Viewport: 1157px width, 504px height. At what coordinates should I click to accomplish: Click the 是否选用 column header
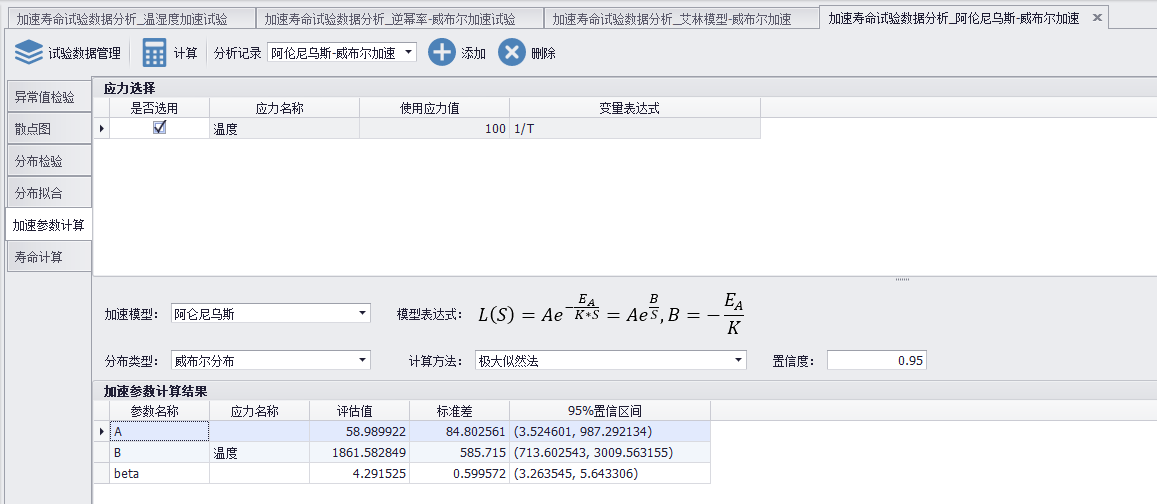point(159,108)
